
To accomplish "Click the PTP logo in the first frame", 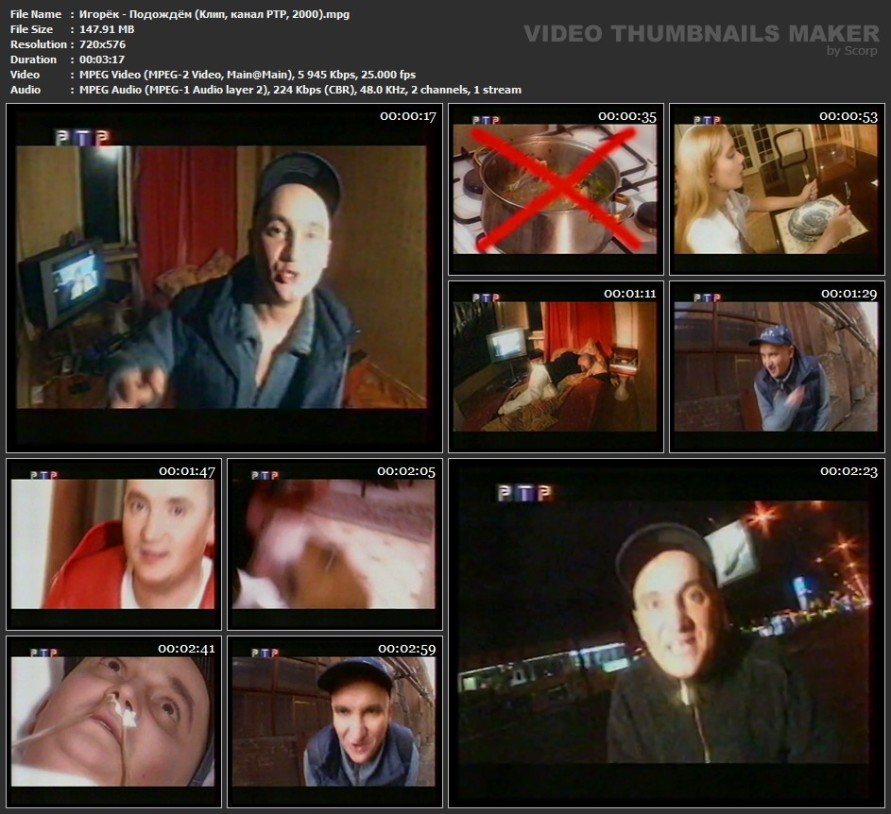I will pyautogui.click(x=82, y=137).
